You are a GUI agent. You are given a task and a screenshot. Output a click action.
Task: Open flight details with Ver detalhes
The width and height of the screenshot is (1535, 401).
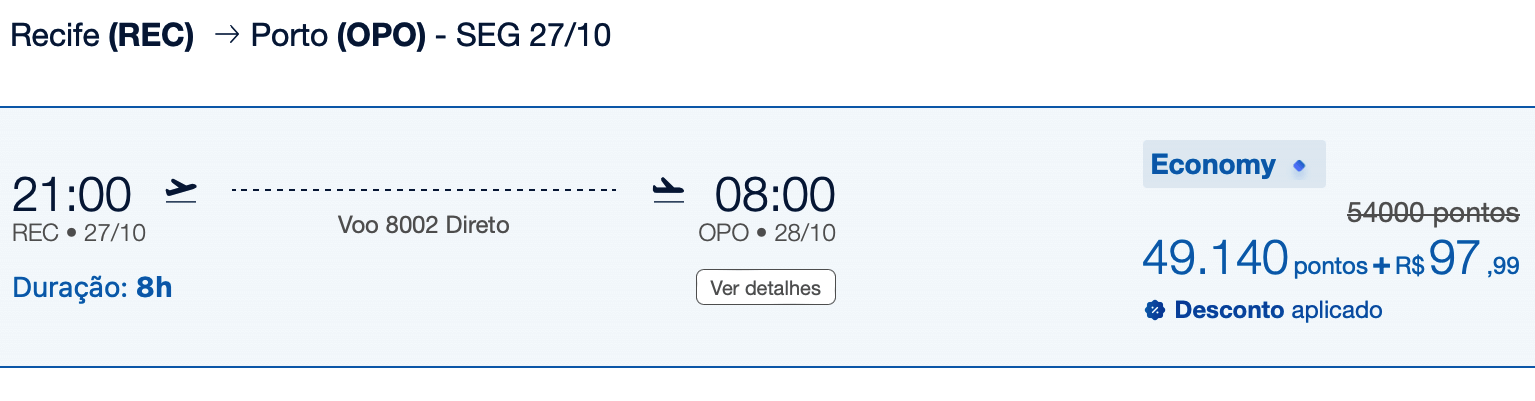point(765,288)
